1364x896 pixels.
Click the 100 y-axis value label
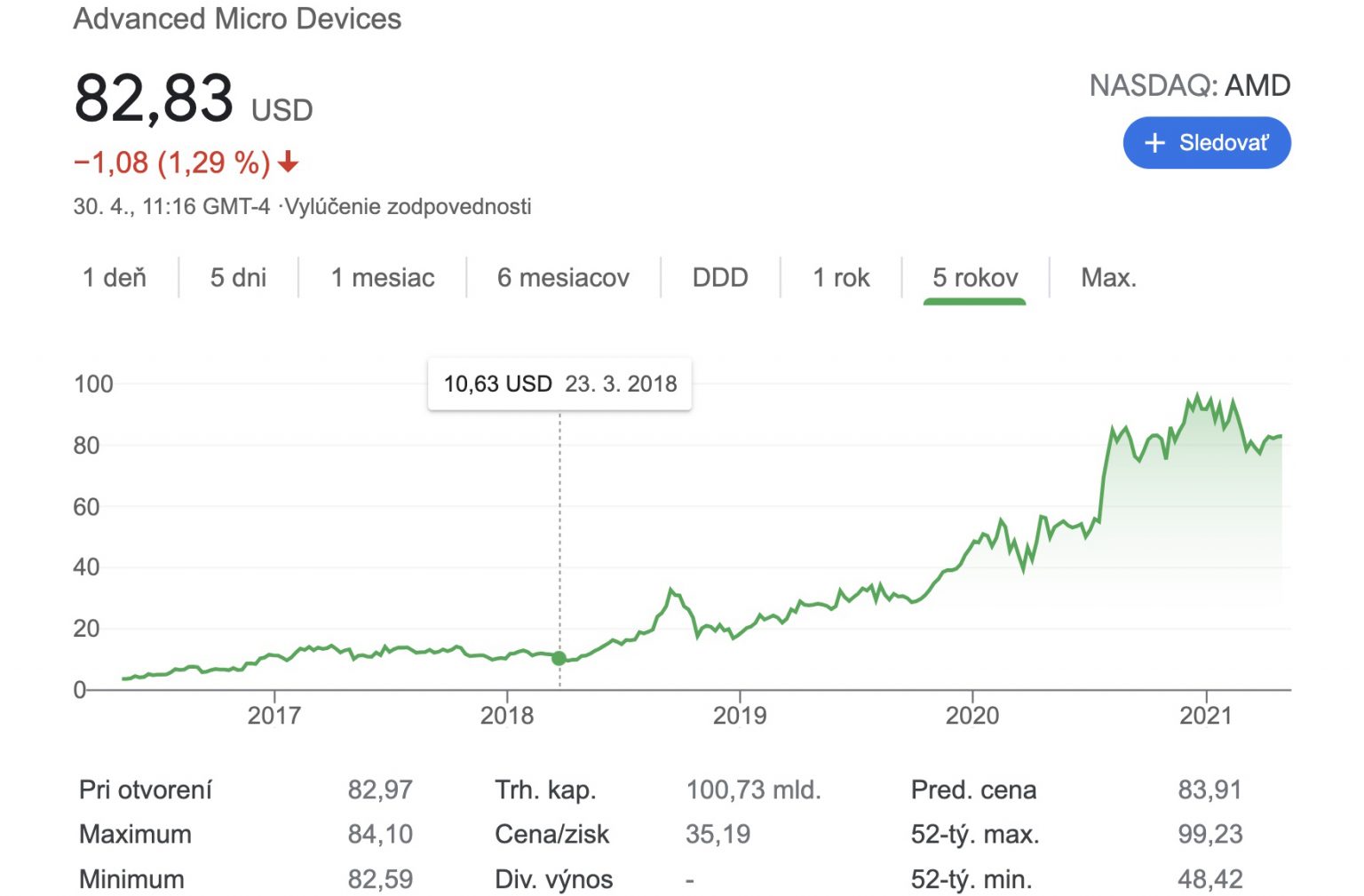tap(93, 385)
